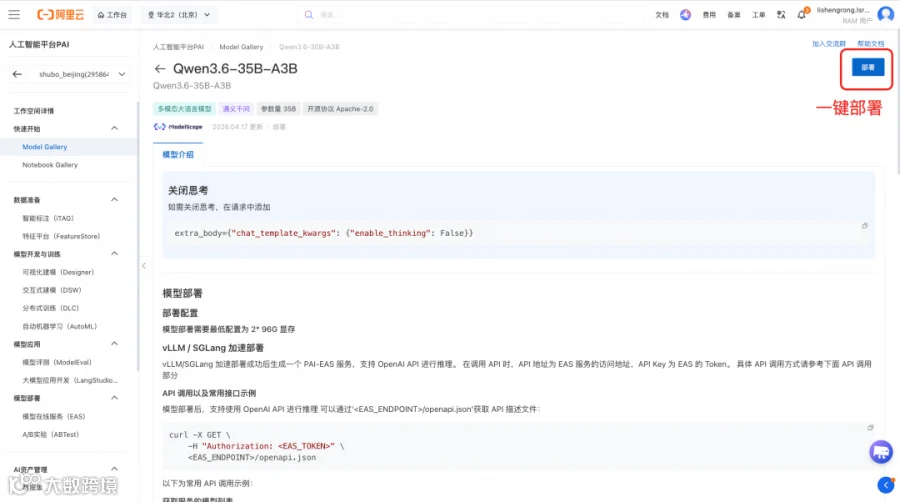Collapse the 模型应用 sidebar section
Image resolution: width=900 pixels, height=502 pixels.
[114, 344]
